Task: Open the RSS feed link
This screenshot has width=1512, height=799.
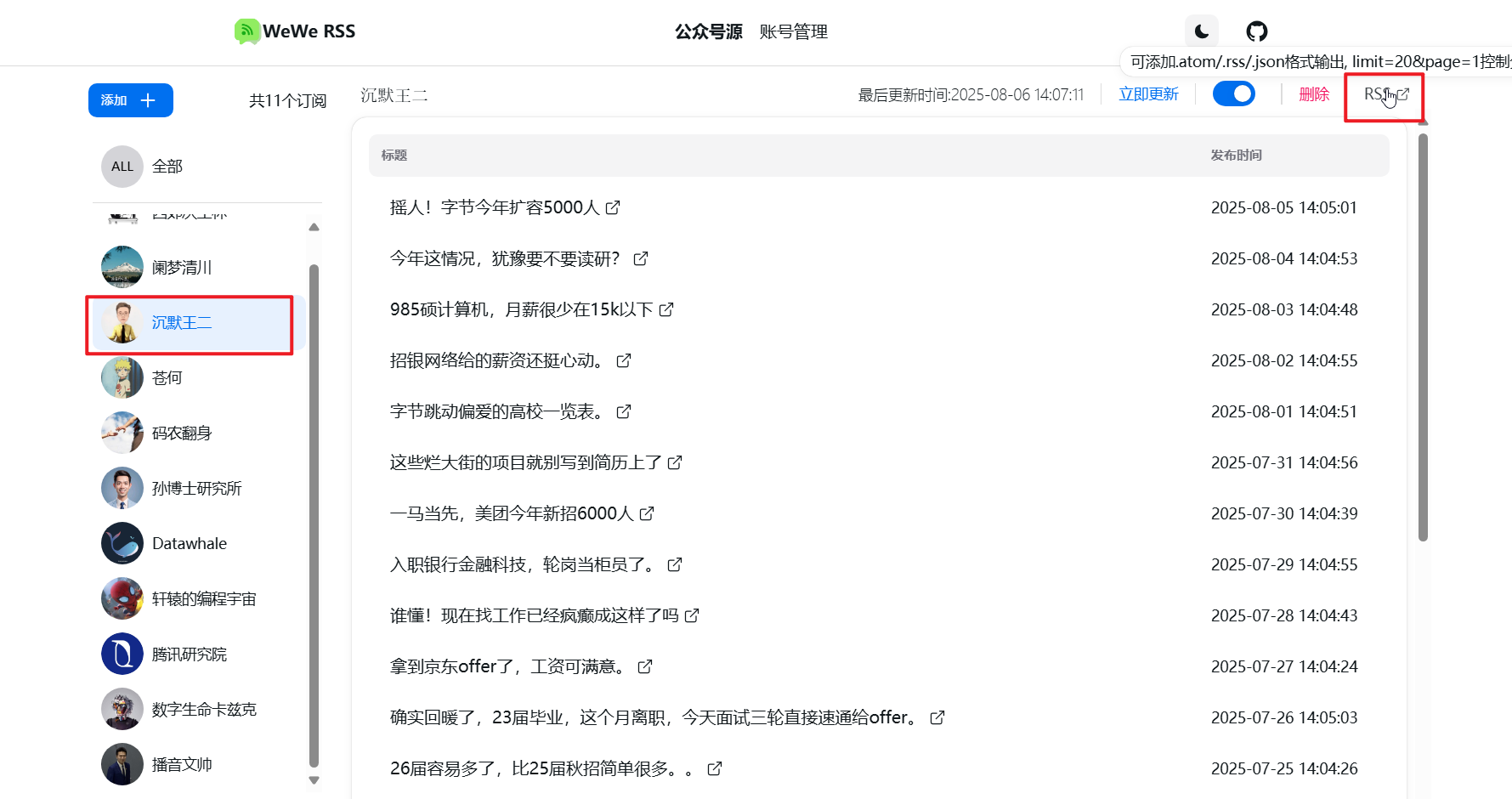Action: 1386,94
